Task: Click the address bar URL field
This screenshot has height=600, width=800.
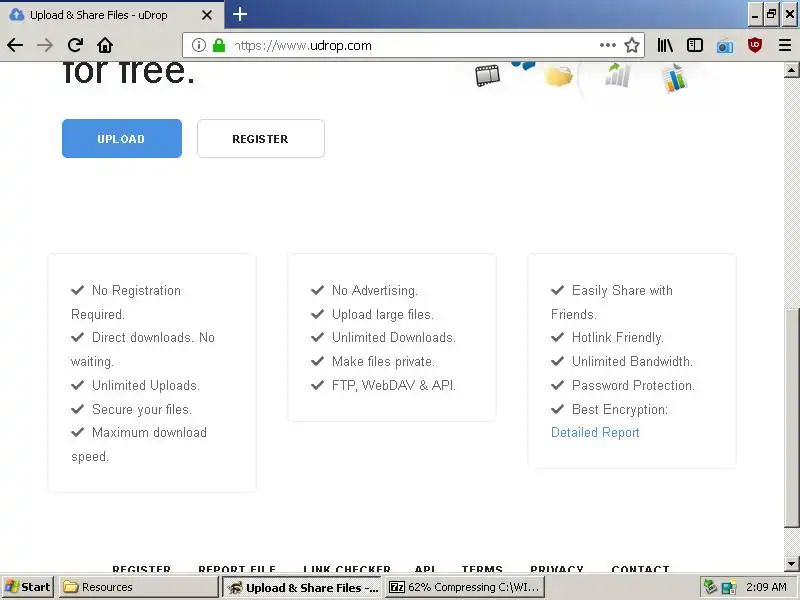Action: (413, 45)
